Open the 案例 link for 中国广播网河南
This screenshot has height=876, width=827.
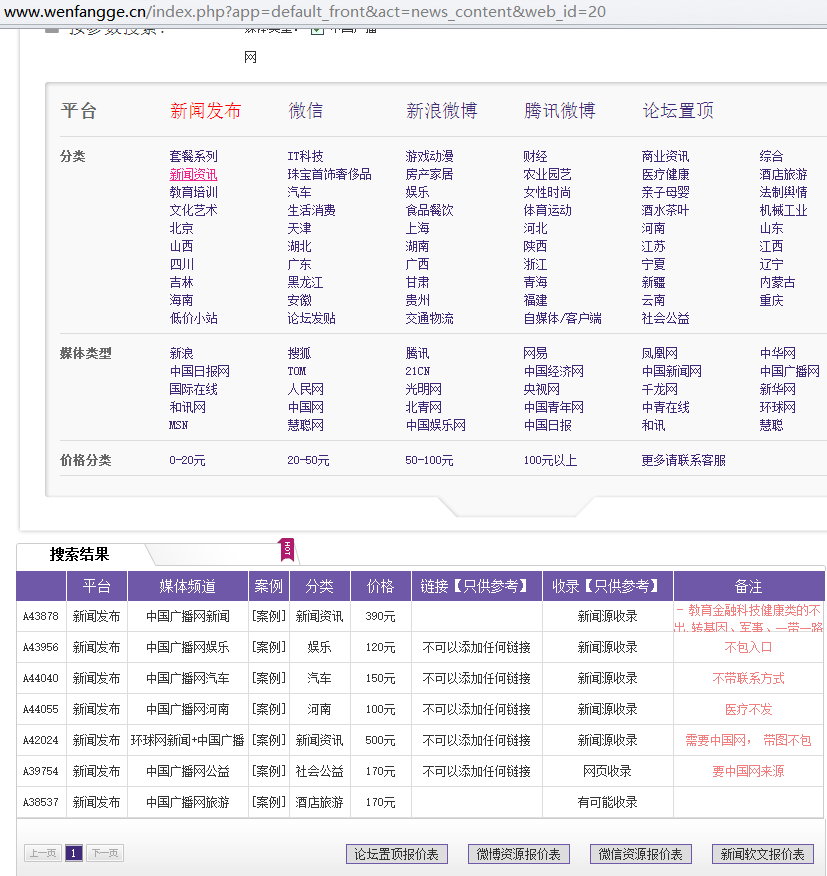click(269, 710)
